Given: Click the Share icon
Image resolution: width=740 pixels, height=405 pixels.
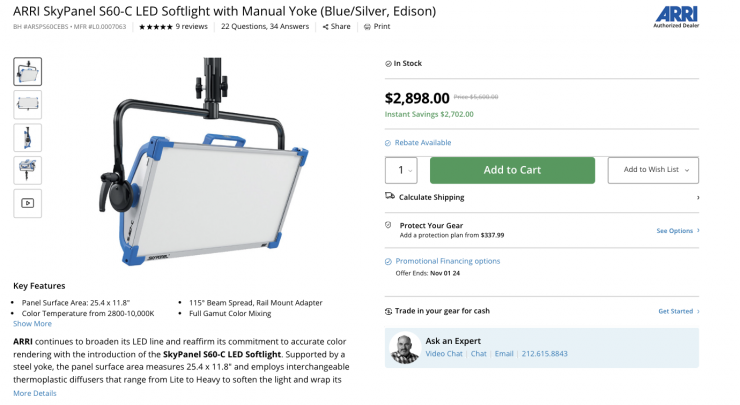Looking at the screenshot, I should pos(326,27).
